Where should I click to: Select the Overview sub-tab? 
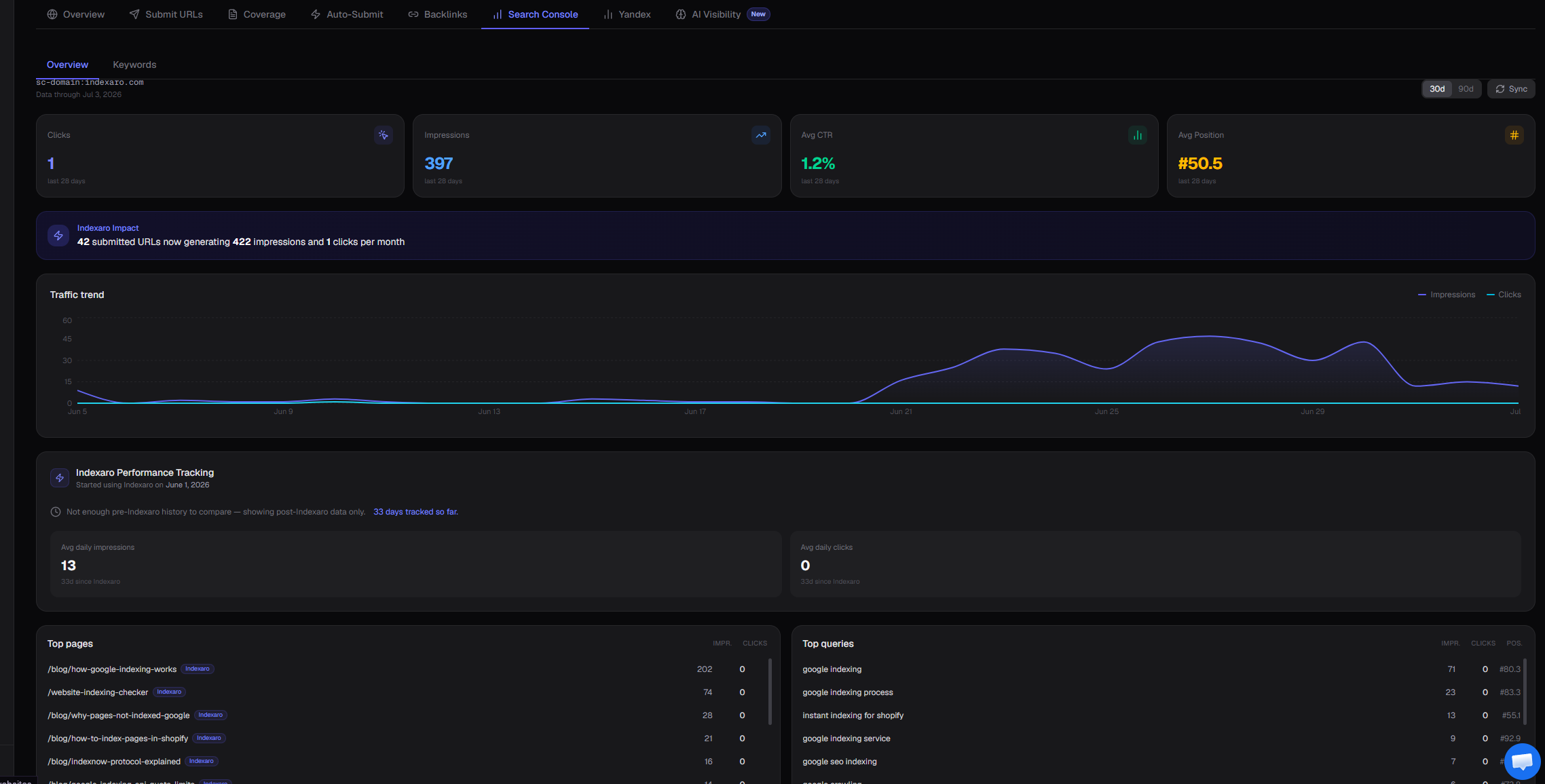(67, 64)
